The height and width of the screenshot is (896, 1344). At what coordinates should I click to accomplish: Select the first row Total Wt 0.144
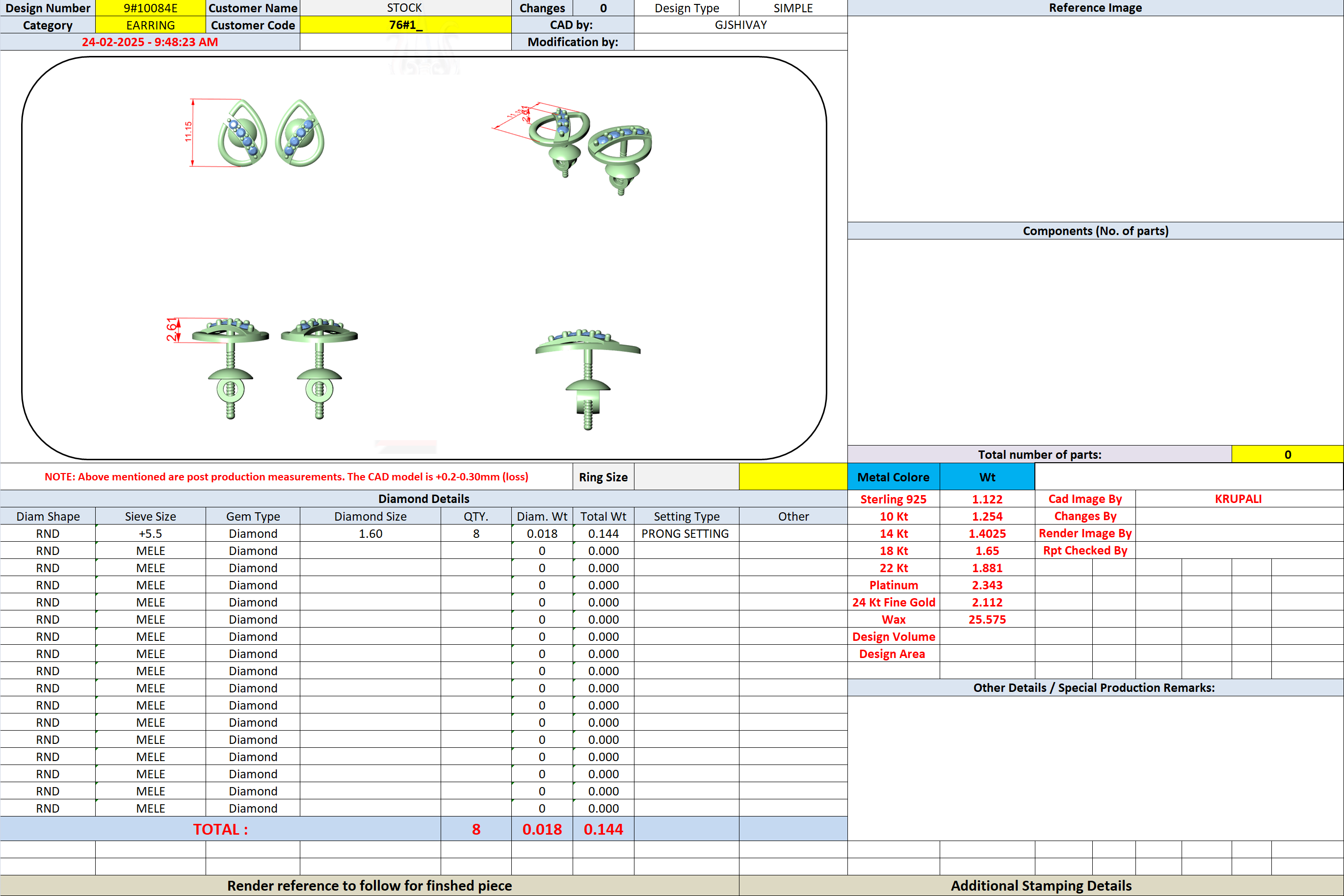(604, 533)
